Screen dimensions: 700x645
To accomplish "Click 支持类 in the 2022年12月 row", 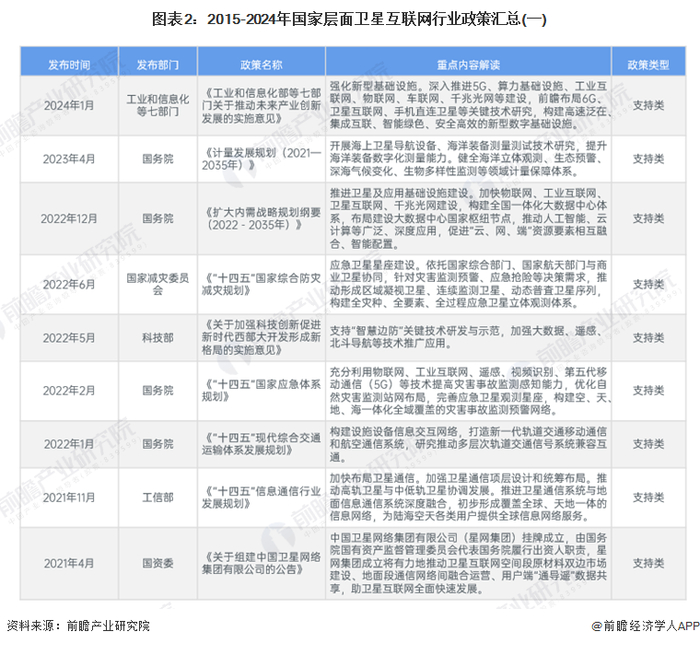I will (648, 219).
